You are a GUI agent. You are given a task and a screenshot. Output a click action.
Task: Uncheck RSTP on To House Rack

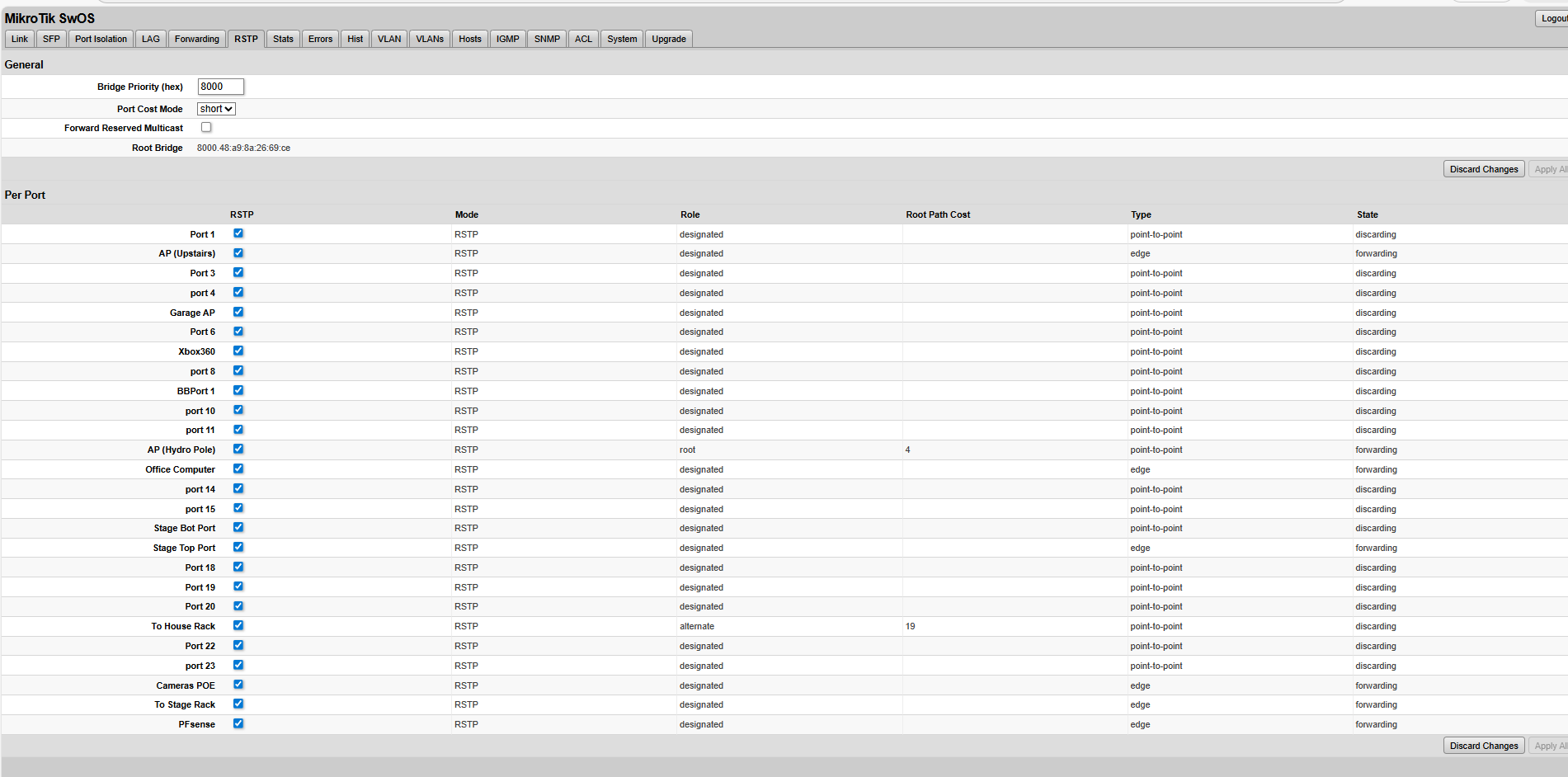coord(238,625)
